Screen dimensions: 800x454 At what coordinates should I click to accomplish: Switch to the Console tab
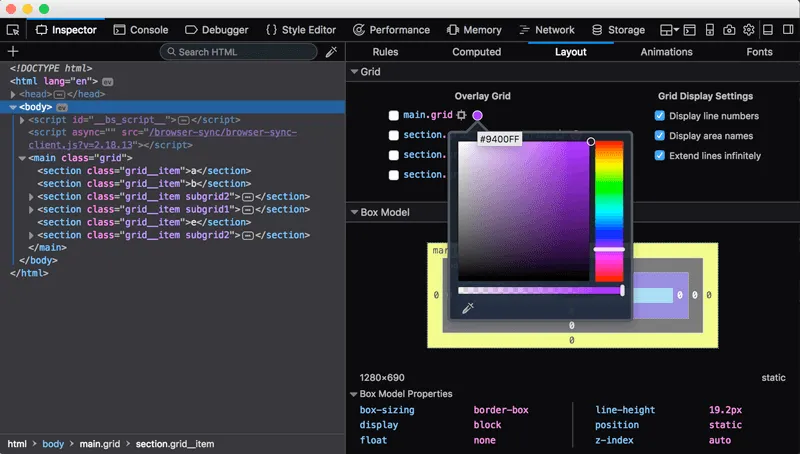(141, 30)
